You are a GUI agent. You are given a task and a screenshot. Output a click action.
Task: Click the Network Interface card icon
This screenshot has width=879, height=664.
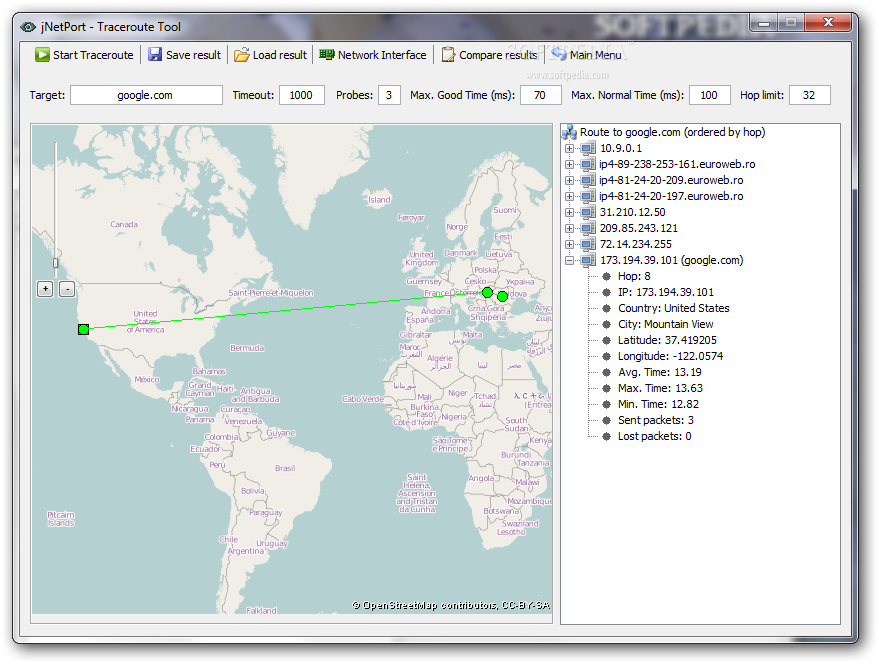pos(327,54)
